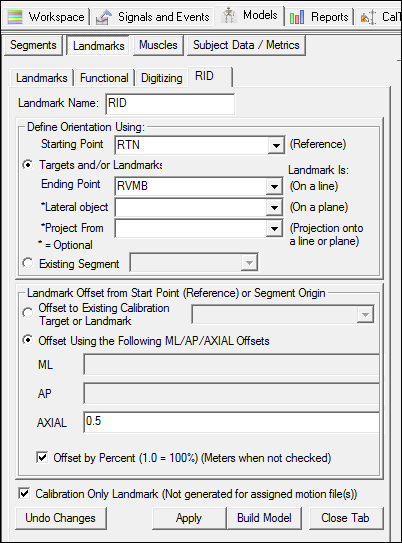This screenshot has width=402, height=543.
Task: Select Targets and/or Landmarks radio button
Action: point(27,165)
